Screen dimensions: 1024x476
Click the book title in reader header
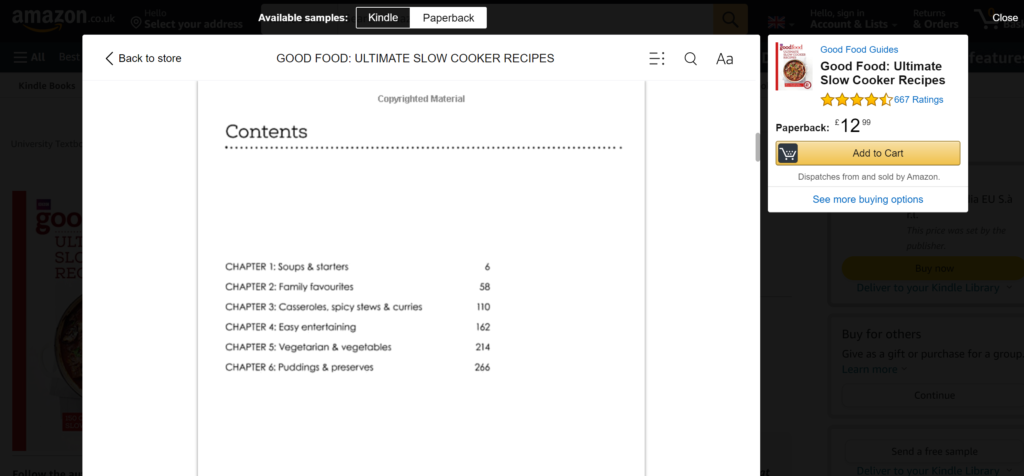(x=415, y=58)
